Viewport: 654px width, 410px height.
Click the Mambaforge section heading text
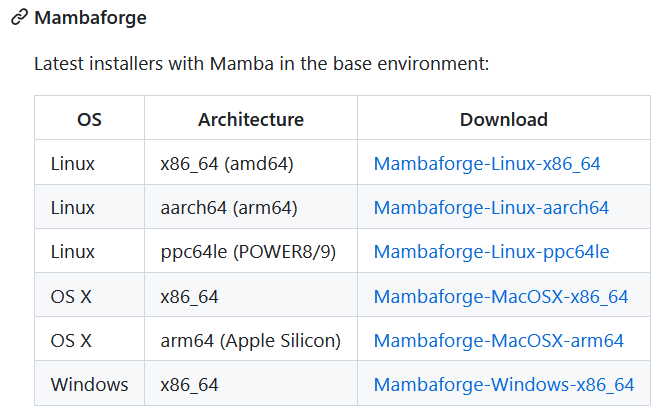pyautogui.click(x=90, y=18)
